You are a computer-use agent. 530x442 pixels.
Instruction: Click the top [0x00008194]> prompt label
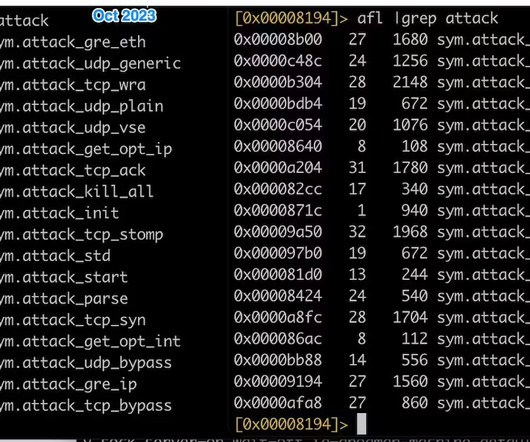point(291,18)
